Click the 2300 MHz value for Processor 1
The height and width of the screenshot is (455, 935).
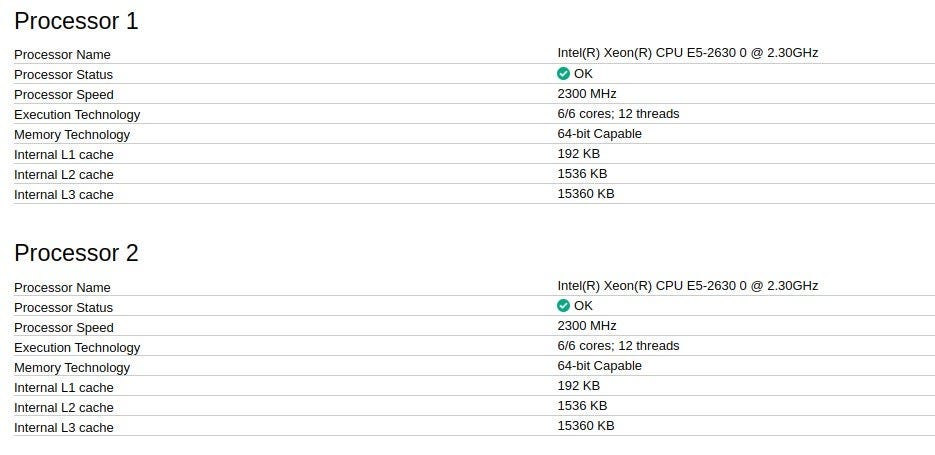(587, 94)
